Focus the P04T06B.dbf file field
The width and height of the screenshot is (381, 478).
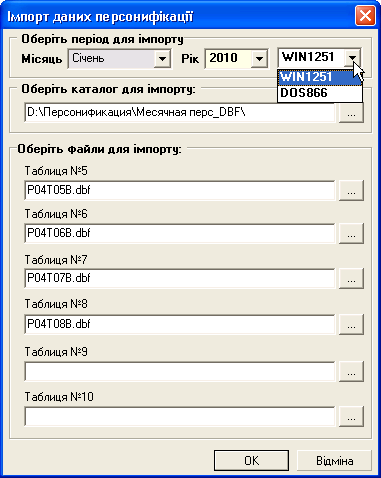(x=180, y=233)
